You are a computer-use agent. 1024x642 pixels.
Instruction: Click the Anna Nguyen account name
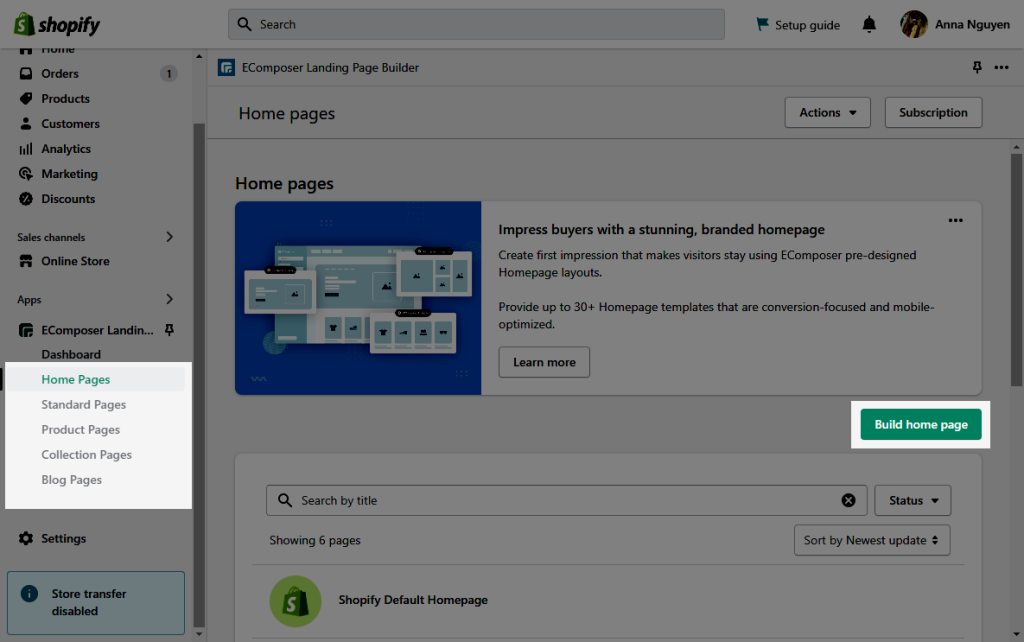pos(972,24)
